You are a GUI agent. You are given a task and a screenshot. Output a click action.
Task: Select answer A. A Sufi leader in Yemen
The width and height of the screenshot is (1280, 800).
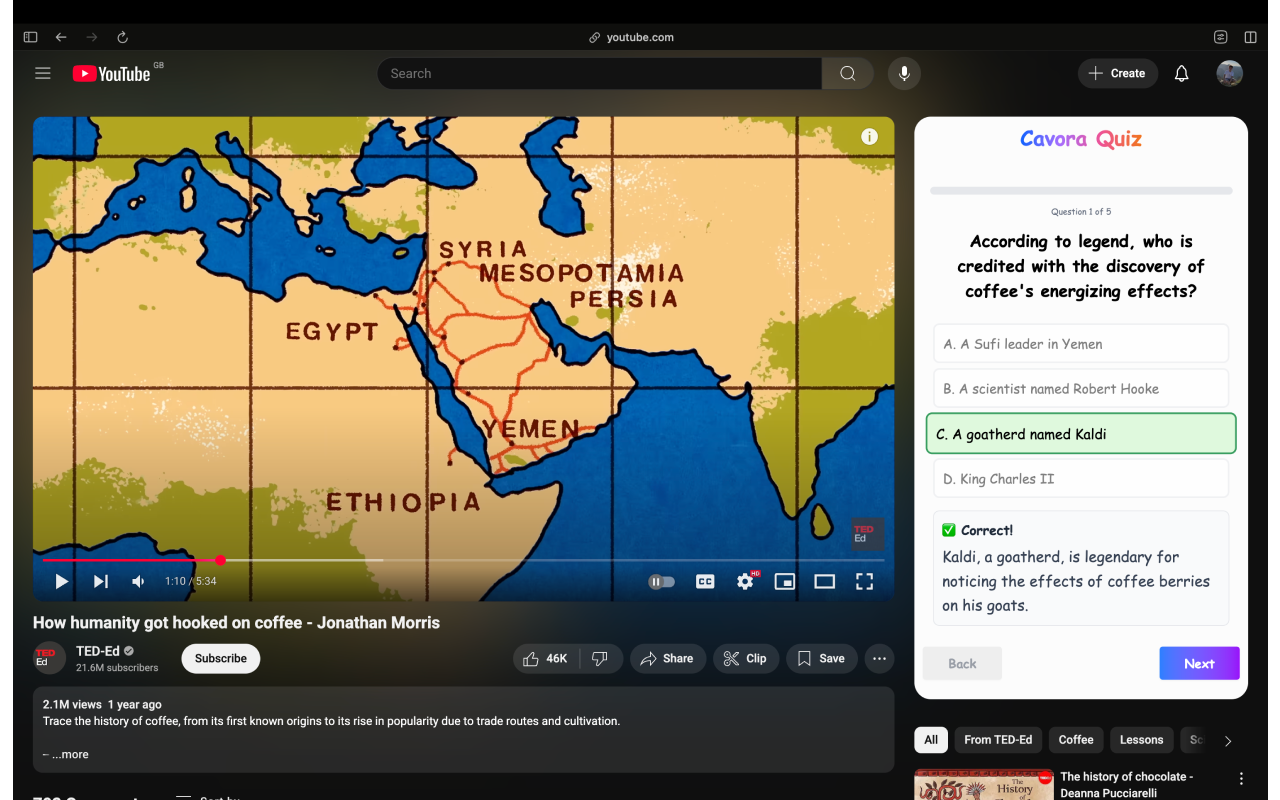(1081, 344)
